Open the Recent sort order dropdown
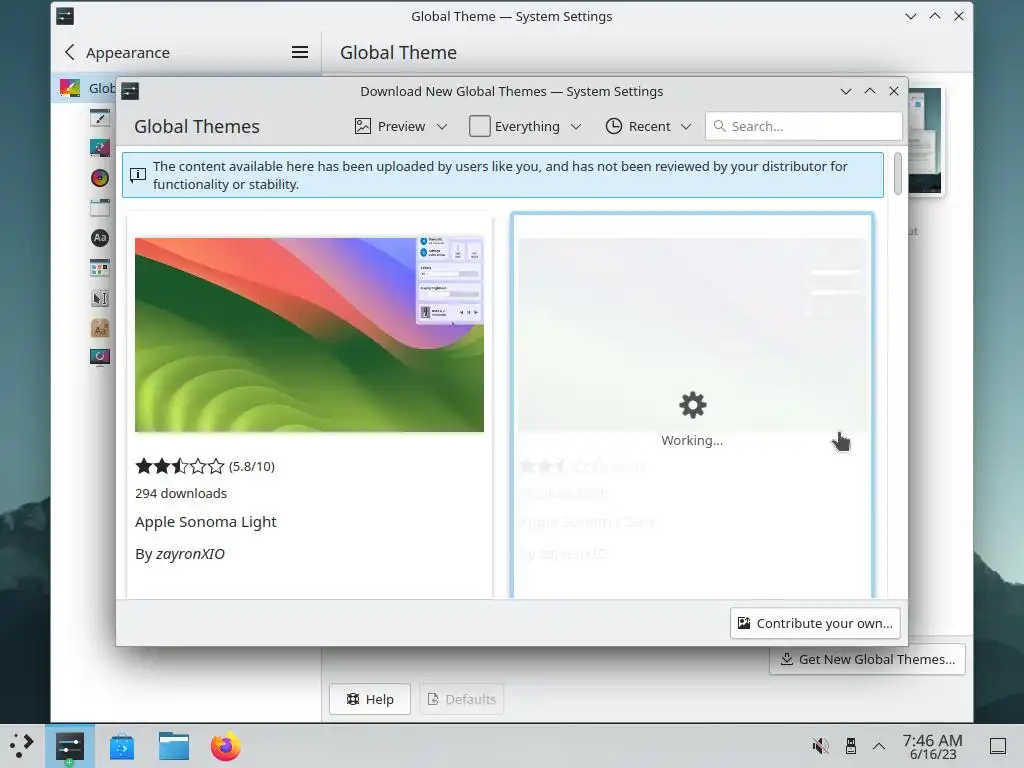1024x768 pixels. pyautogui.click(x=648, y=126)
